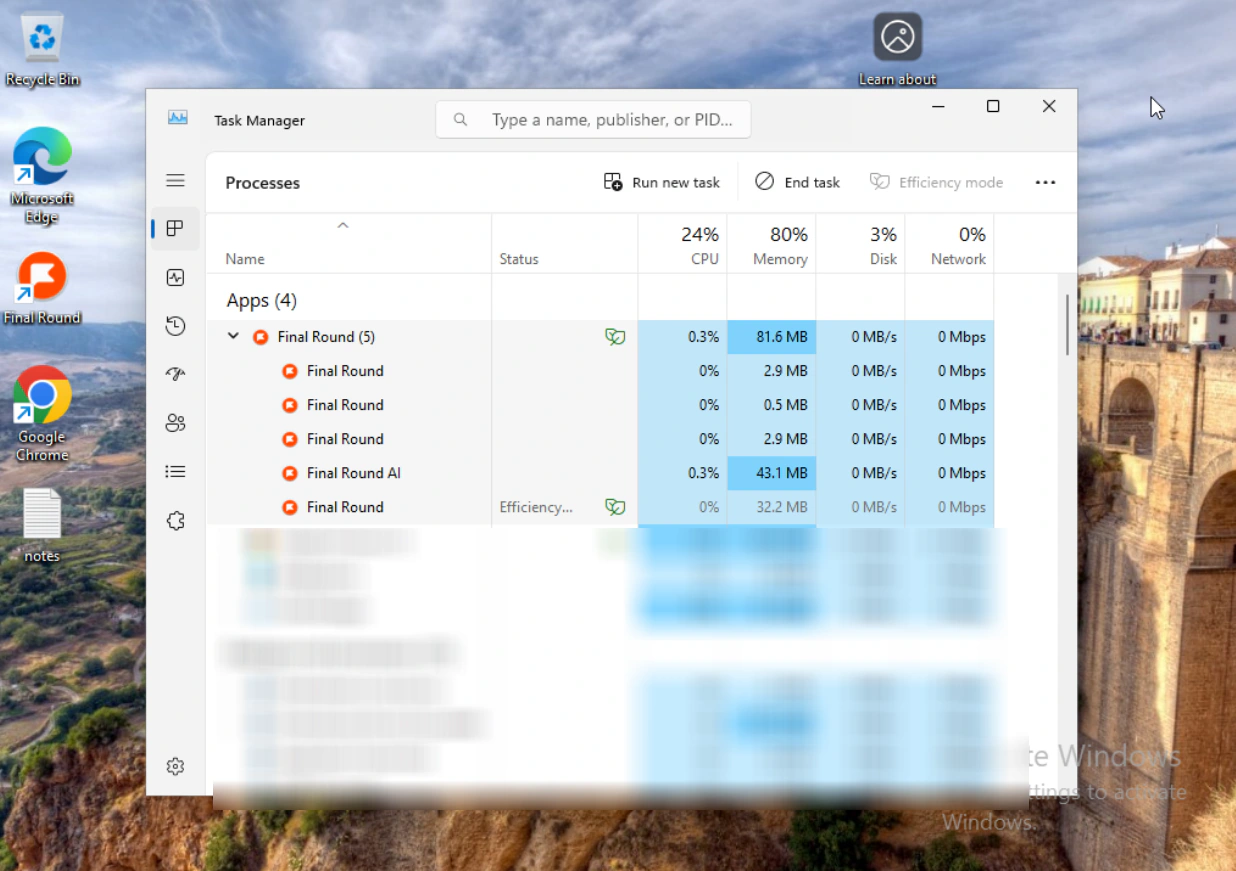Sort processes by CPU column
The height and width of the screenshot is (871, 1236).
tap(682, 243)
